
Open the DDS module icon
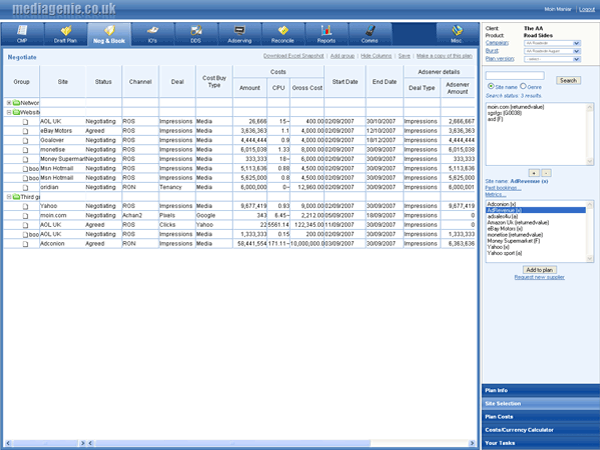196,30
